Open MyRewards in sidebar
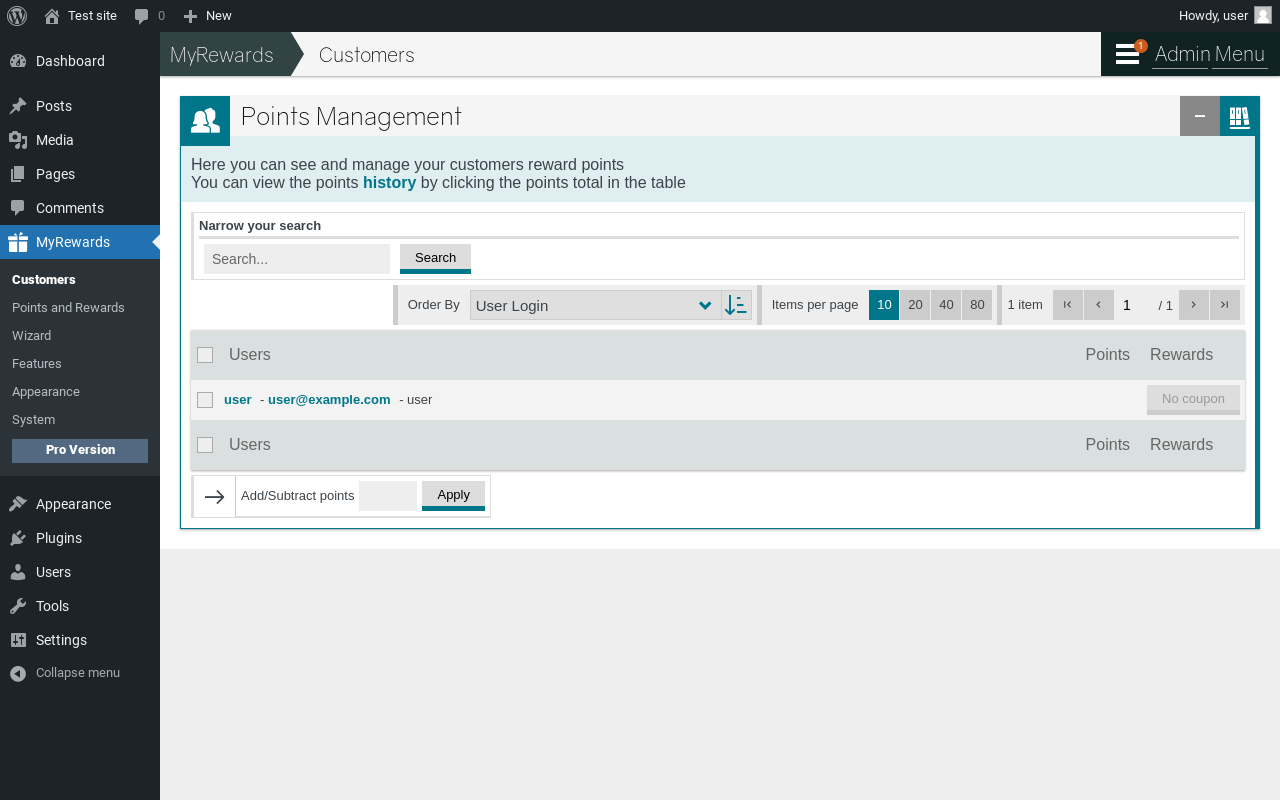The image size is (1280, 800). coord(80,242)
